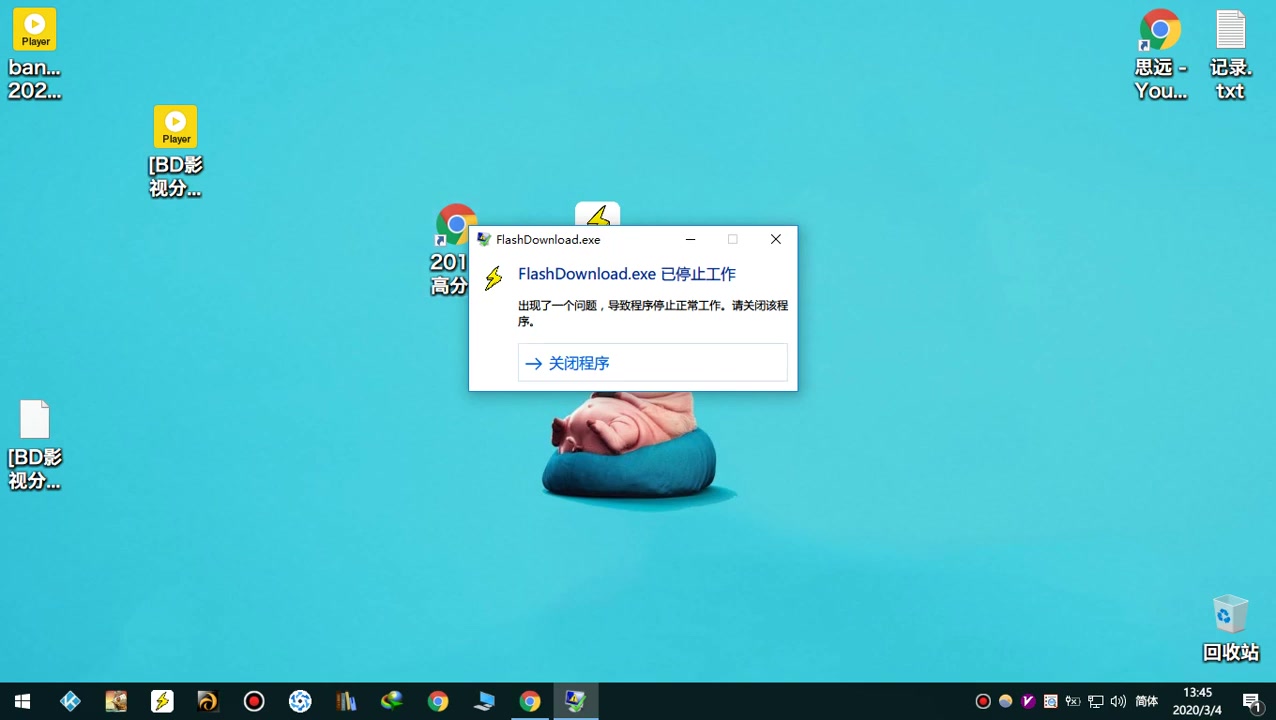
Task: Switch input language from 简体 indicator
Action: click(x=1146, y=701)
